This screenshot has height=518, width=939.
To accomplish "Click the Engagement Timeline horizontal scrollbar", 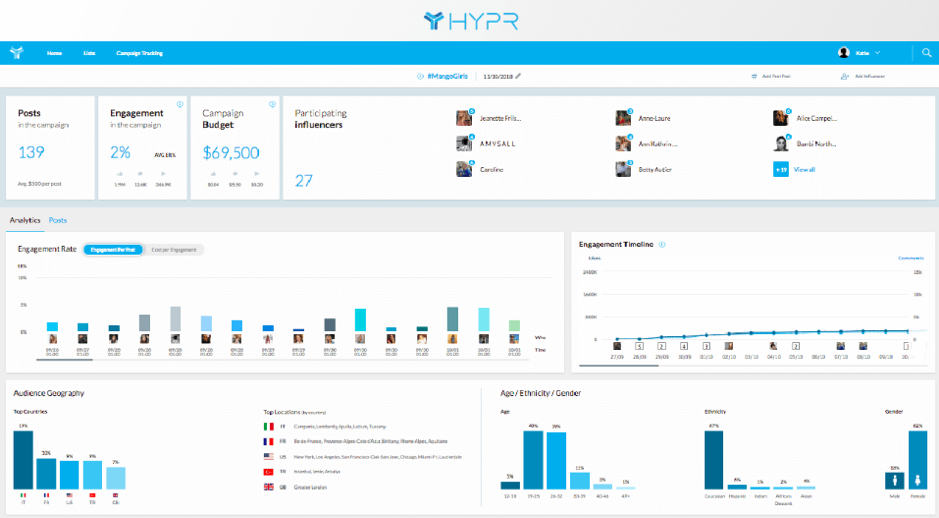I will tap(619, 365).
